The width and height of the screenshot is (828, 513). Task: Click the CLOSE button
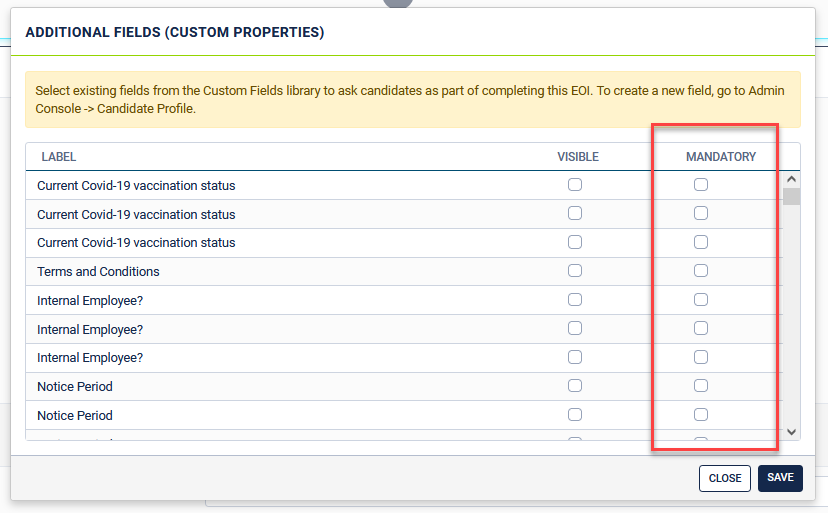(x=724, y=478)
